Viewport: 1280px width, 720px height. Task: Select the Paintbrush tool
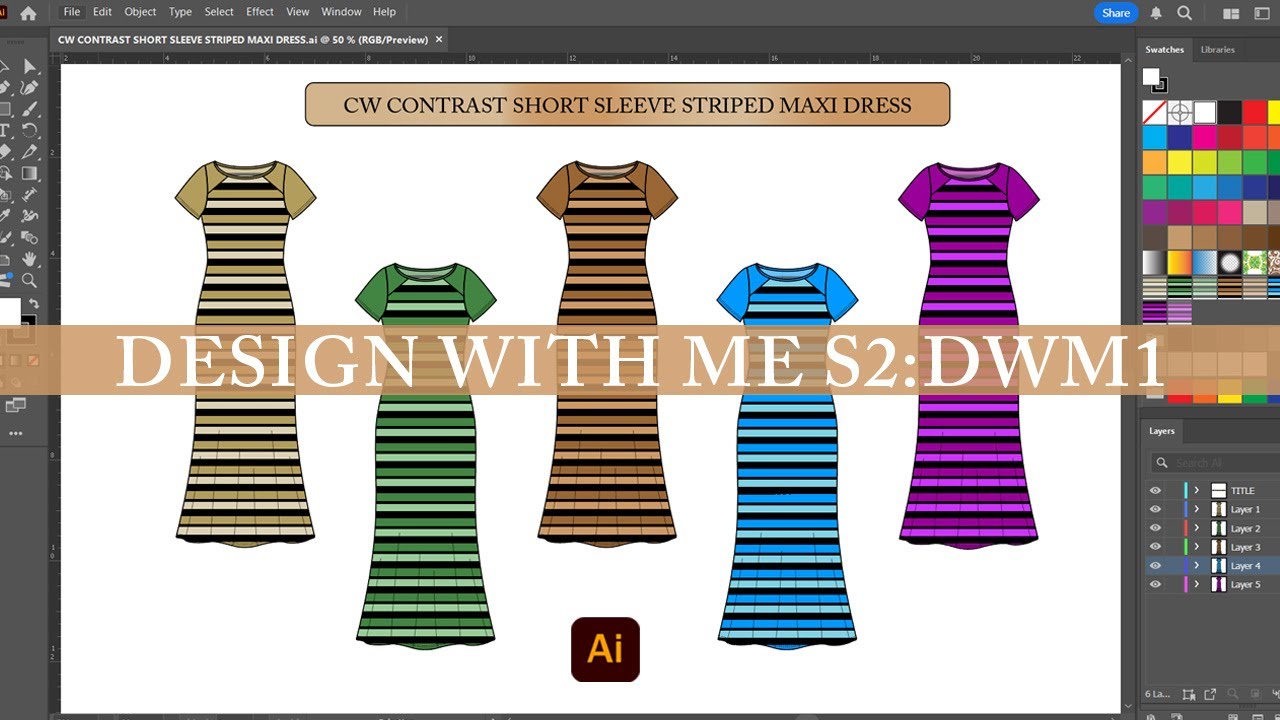(x=30, y=109)
